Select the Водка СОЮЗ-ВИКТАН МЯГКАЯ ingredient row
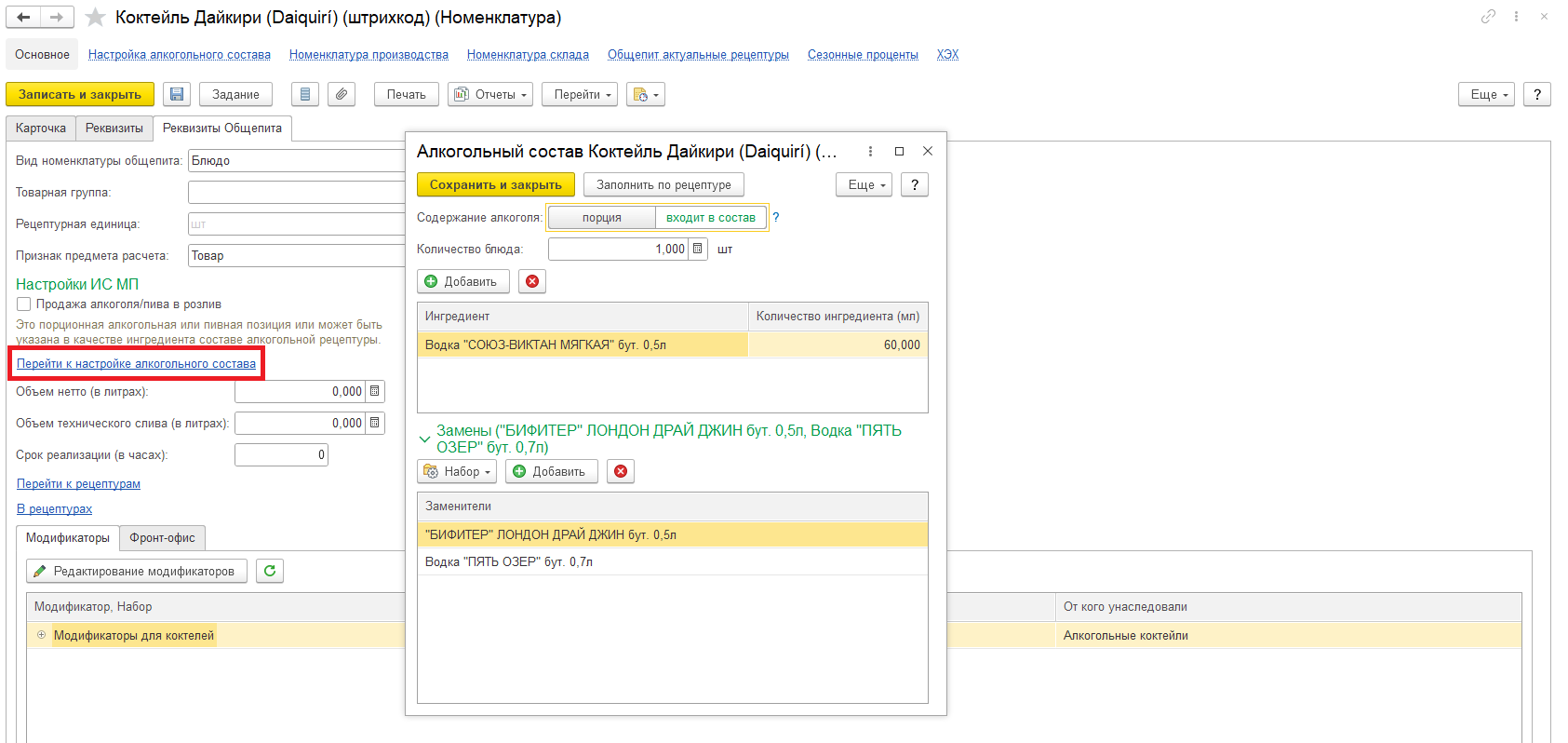This screenshot has height=743, width=1568. coord(673,344)
